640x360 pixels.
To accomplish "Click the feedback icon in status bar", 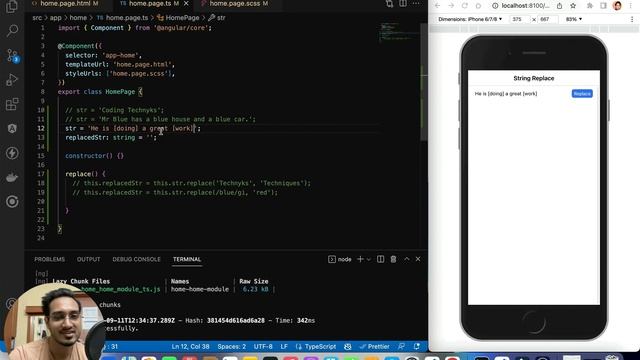I will click(402, 347).
